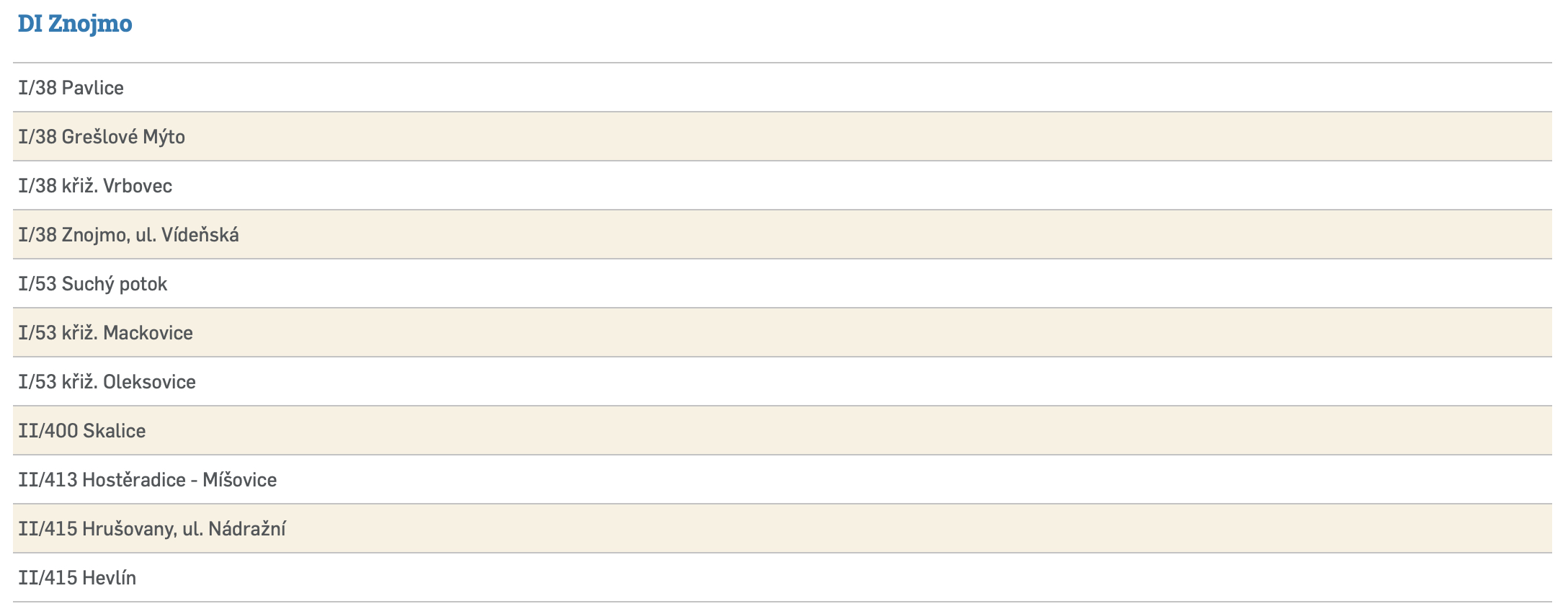Open the I/53 křiž. Mackovice entry
Image resolution: width=1568 pixels, height=614 pixels.
pyautogui.click(x=105, y=333)
